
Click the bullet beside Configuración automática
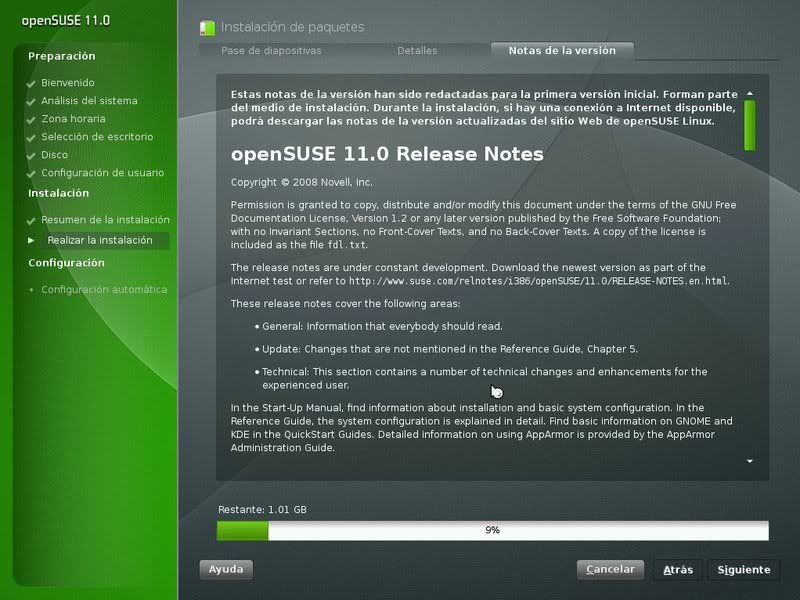(32, 290)
